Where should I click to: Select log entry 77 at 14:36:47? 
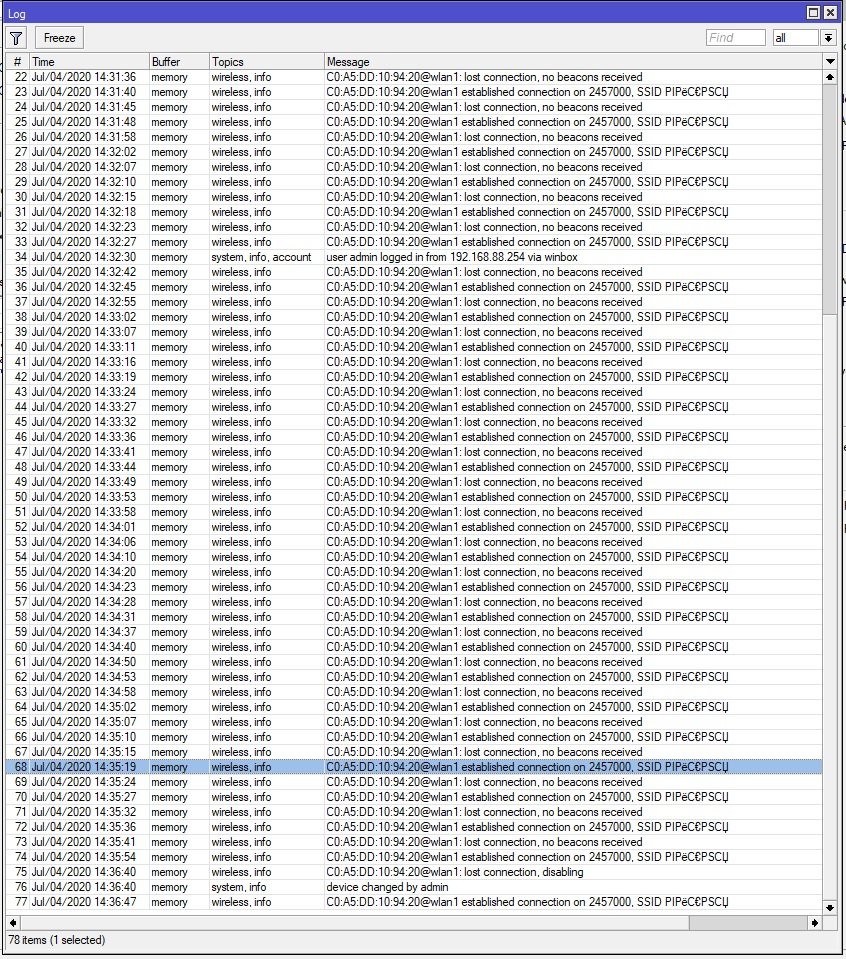[414, 902]
